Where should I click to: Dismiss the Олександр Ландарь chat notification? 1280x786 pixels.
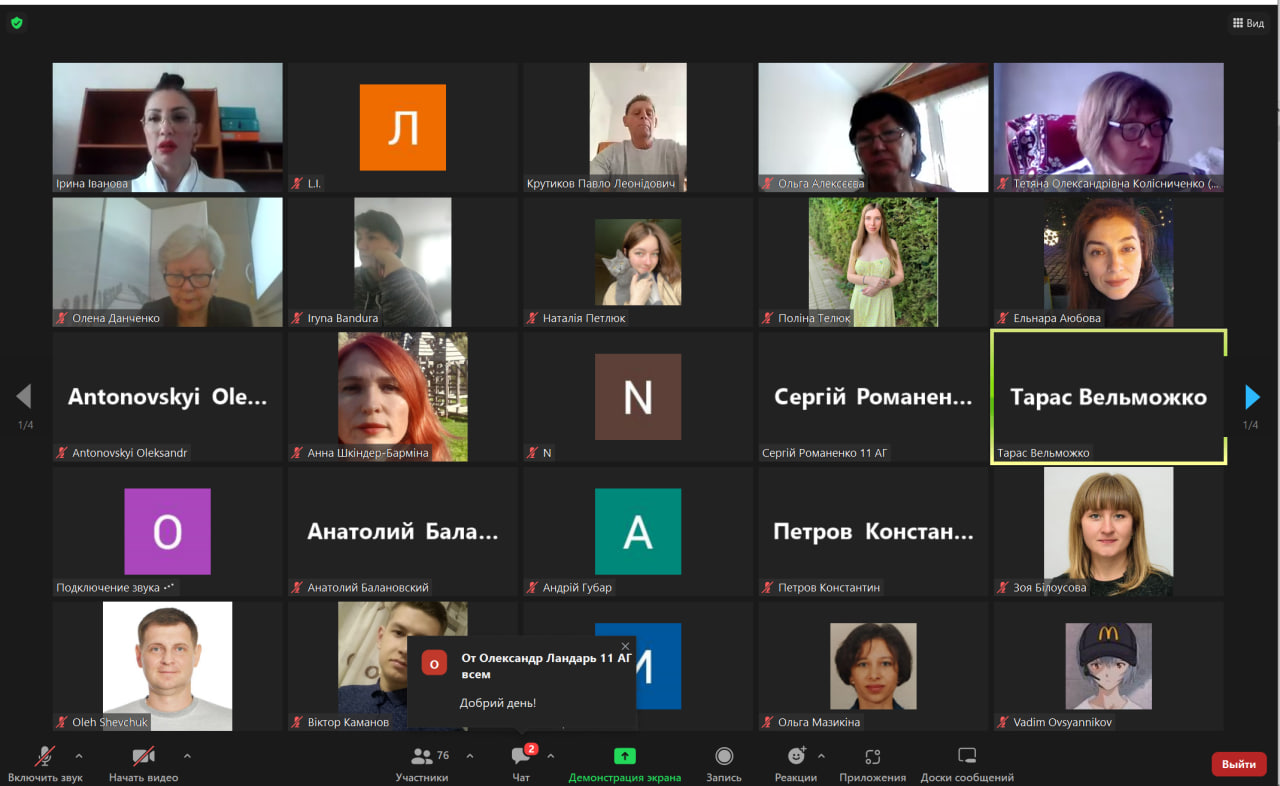[625, 647]
